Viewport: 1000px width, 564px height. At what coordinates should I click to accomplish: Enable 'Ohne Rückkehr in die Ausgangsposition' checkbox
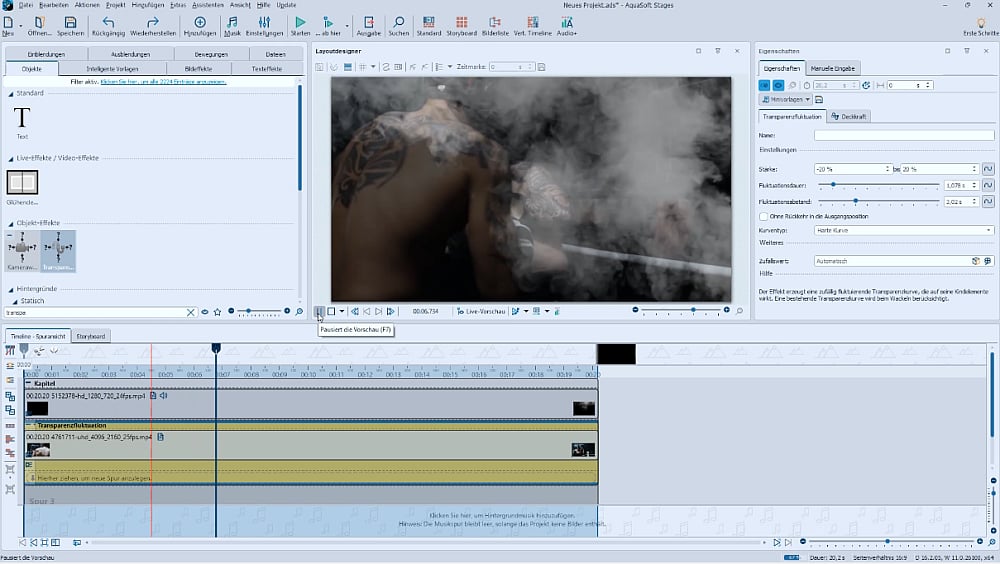pos(764,216)
